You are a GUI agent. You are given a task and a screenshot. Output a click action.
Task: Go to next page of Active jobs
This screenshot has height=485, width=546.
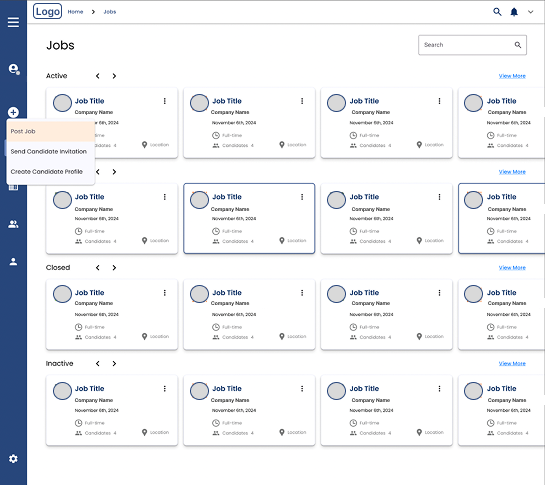114,76
